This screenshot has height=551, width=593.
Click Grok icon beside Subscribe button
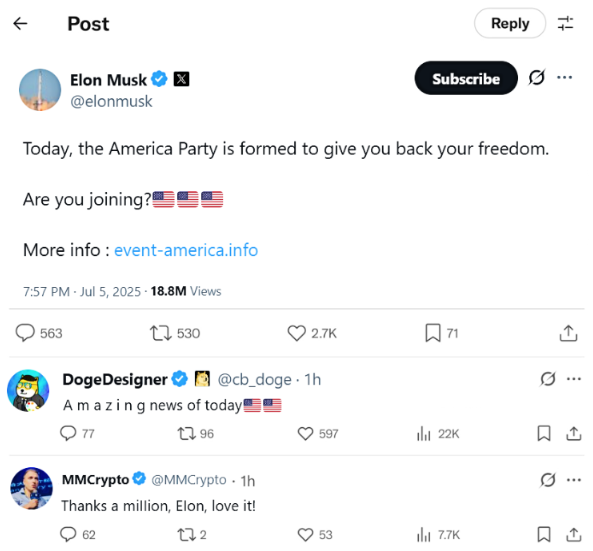537,77
